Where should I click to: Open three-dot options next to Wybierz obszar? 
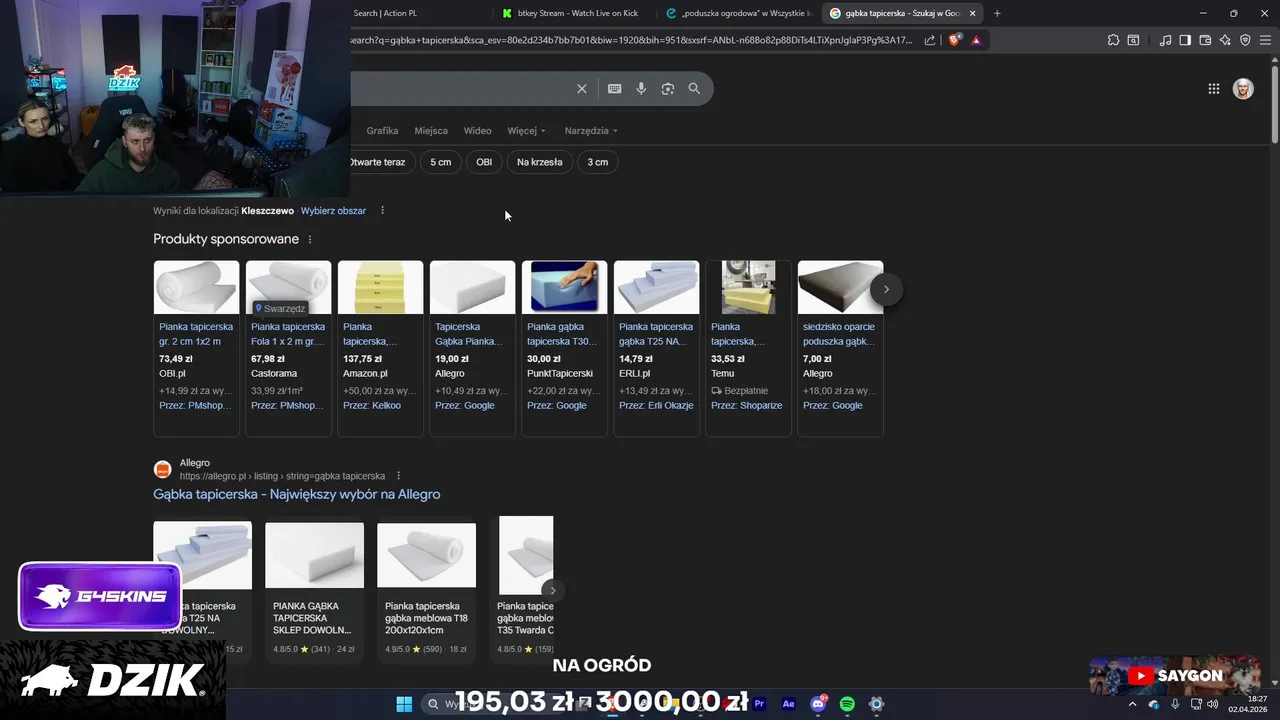(382, 211)
